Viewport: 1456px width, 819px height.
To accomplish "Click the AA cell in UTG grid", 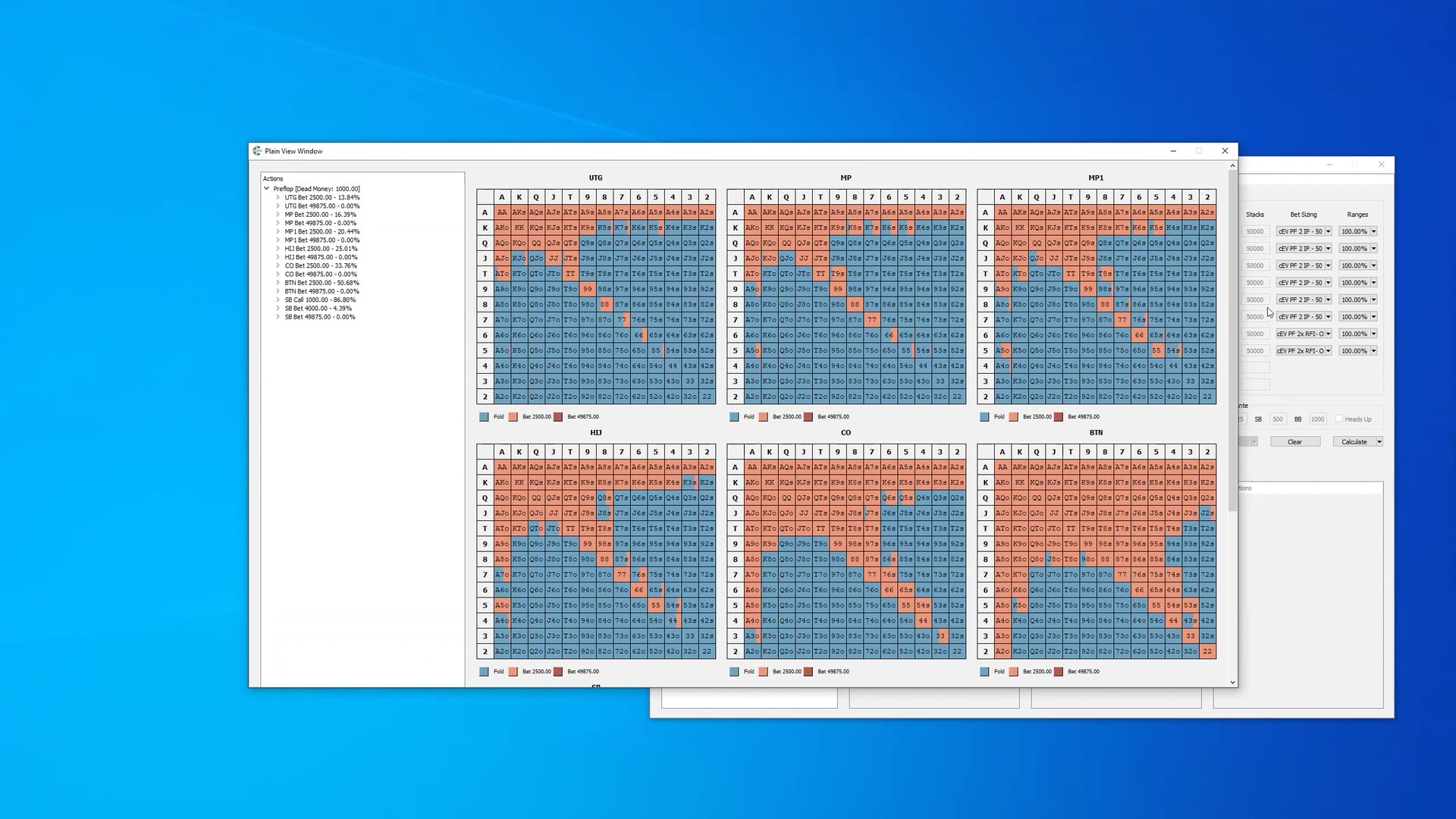I will (x=502, y=212).
